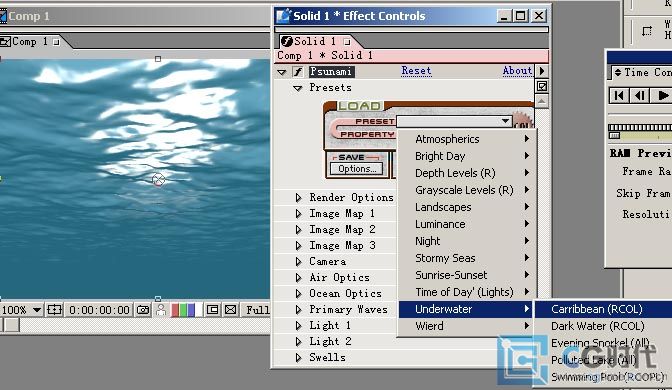This screenshot has width=672, height=390.
Task: Click the effect point crosshair in Comp viewer
Action: tap(159, 179)
